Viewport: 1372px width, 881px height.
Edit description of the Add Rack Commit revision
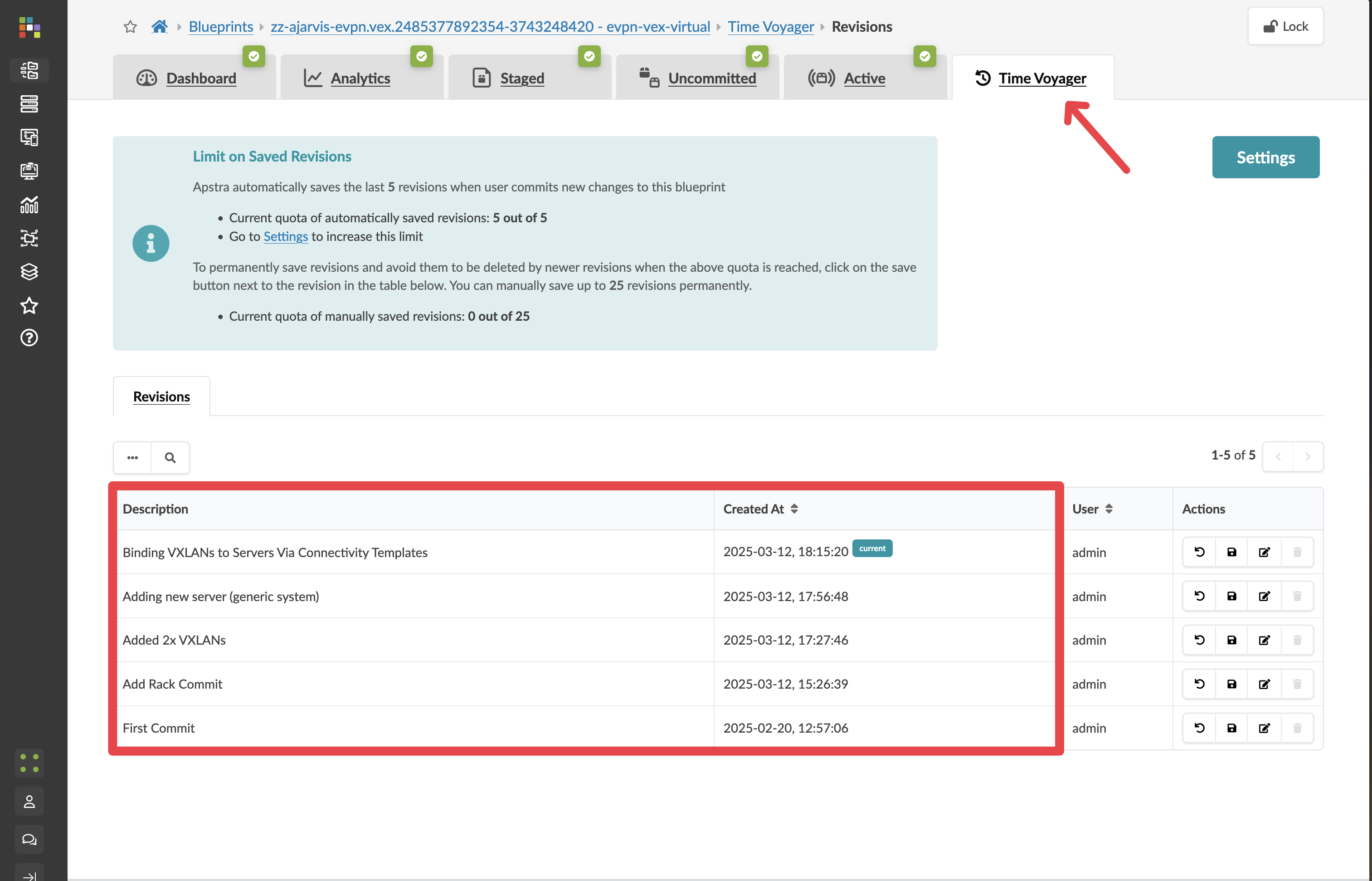tap(1265, 684)
